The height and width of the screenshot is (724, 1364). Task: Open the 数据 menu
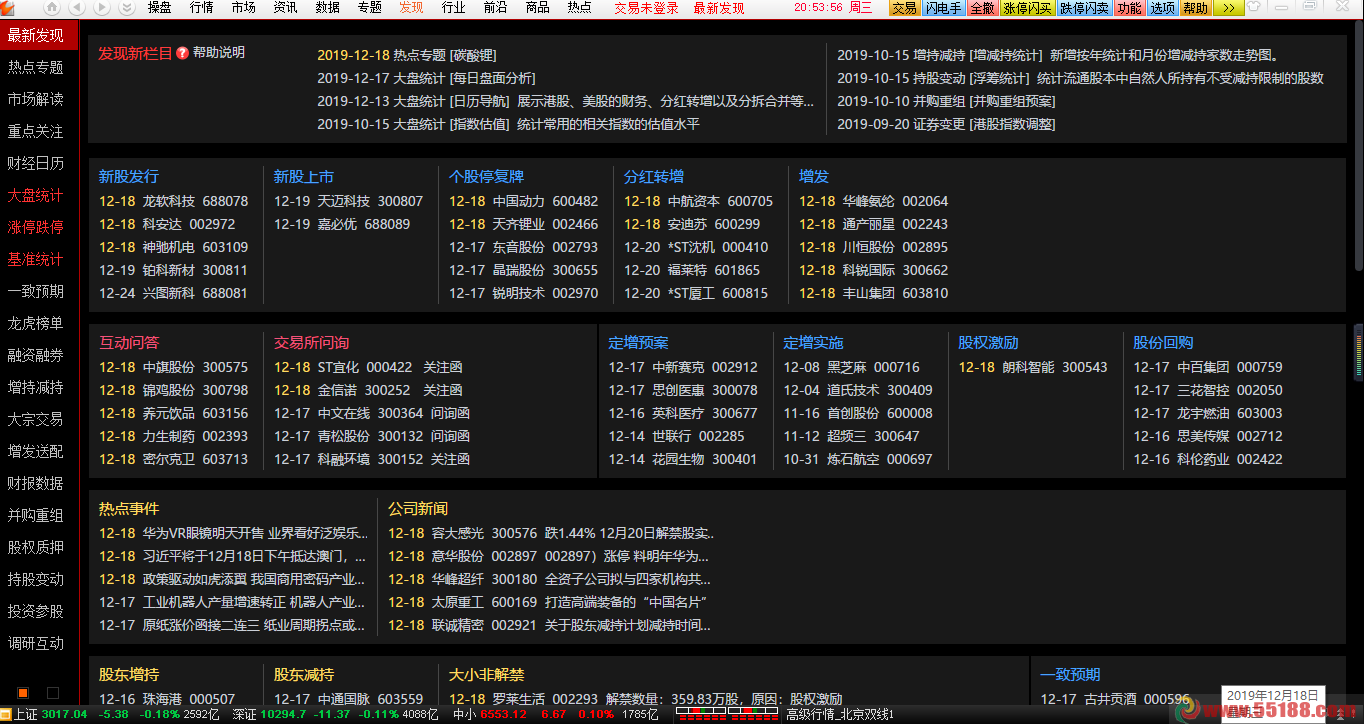tap(327, 8)
